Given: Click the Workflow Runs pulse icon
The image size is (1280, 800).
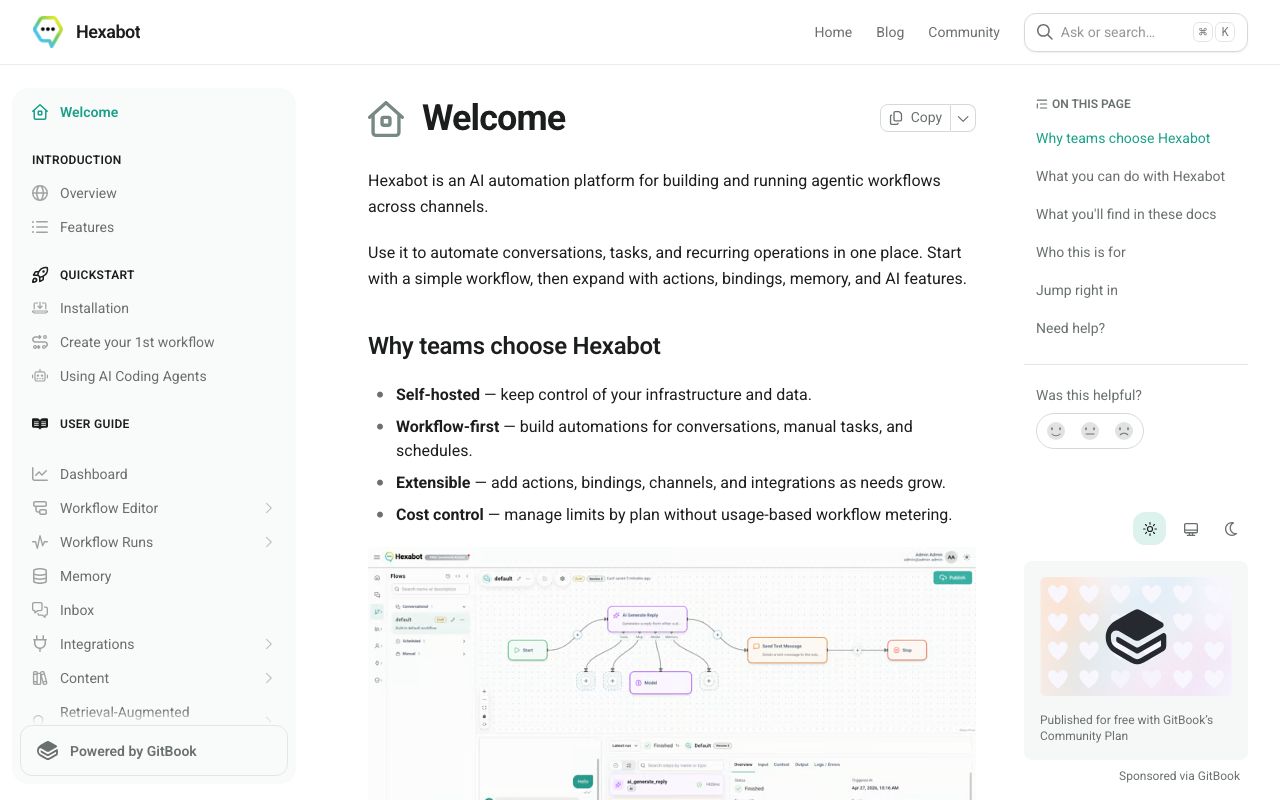Looking at the screenshot, I should 40,542.
